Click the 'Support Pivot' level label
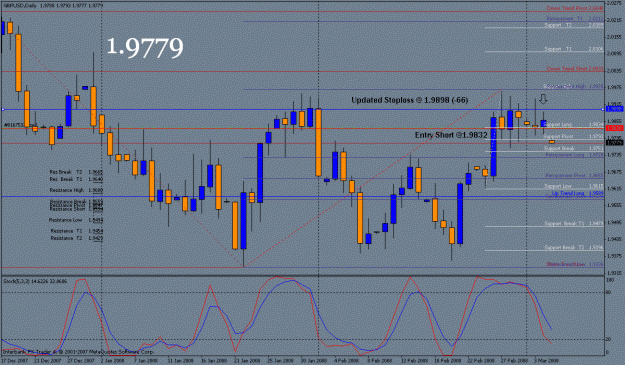This screenshot has width=625, height=365. click(574, 136)
